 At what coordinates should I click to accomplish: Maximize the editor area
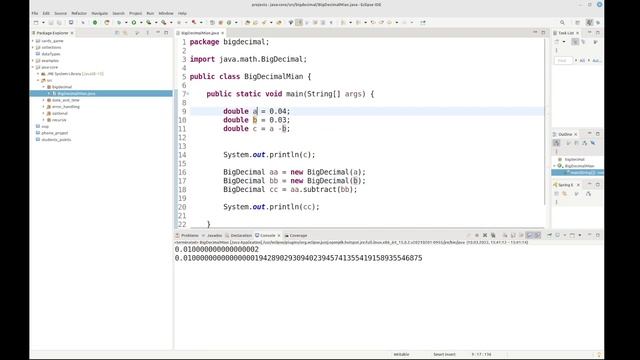tap(543, 33)
